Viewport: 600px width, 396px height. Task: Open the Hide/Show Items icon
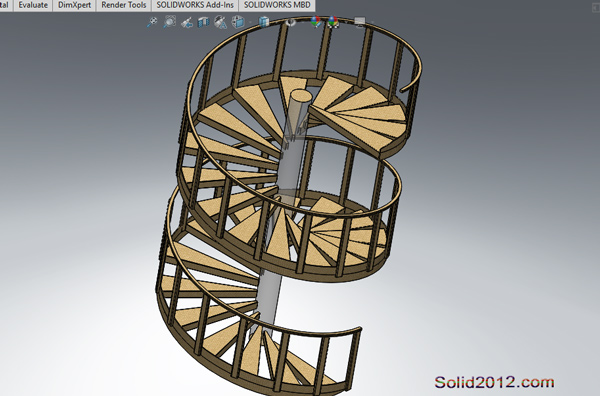(x=290, y=22)
